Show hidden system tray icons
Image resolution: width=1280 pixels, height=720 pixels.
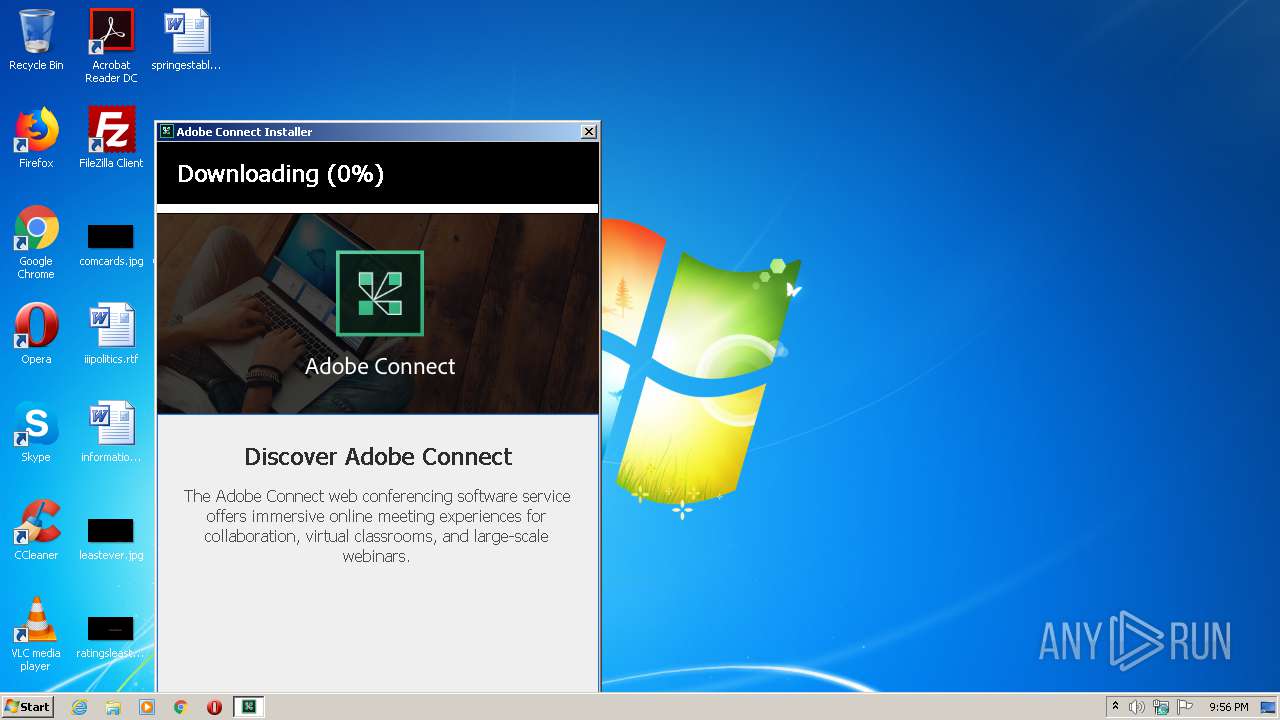pyautogui.click(x=1115, y=707)
